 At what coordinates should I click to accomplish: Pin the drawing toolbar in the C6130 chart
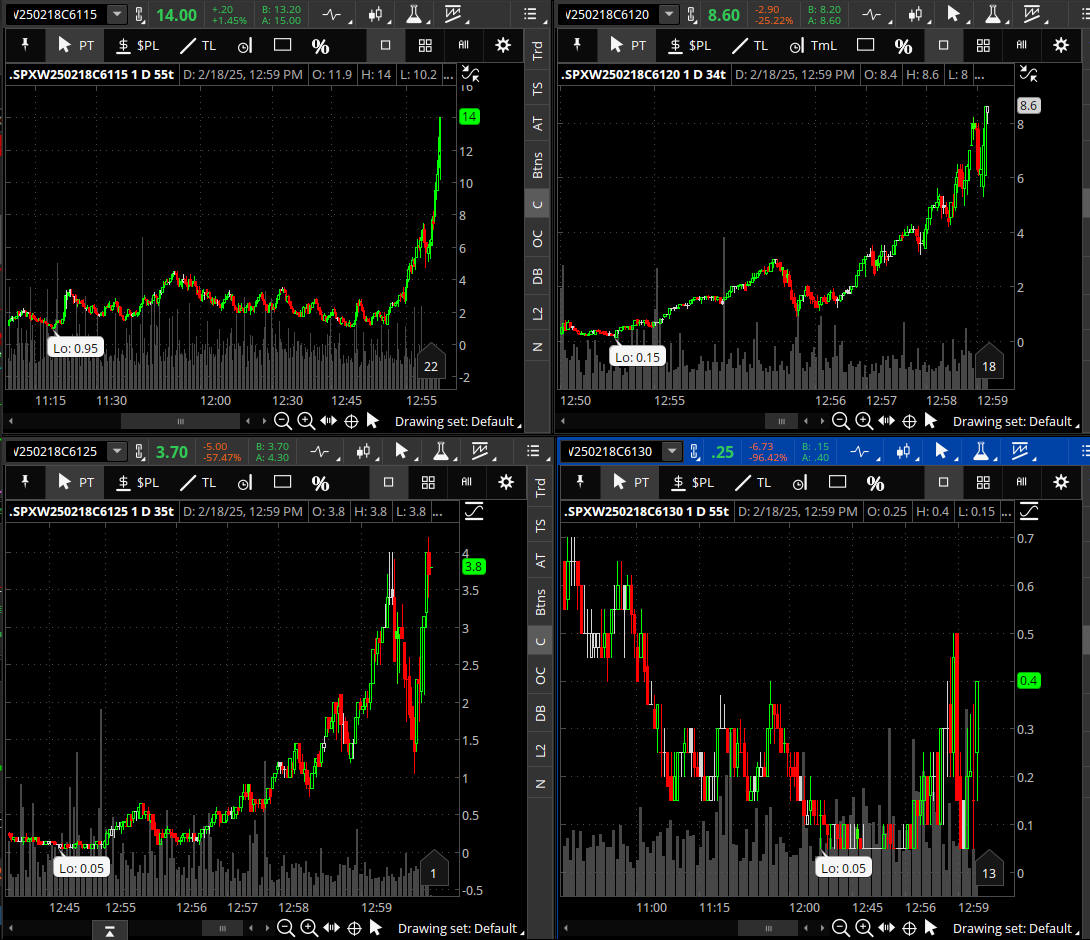(580, 482)
